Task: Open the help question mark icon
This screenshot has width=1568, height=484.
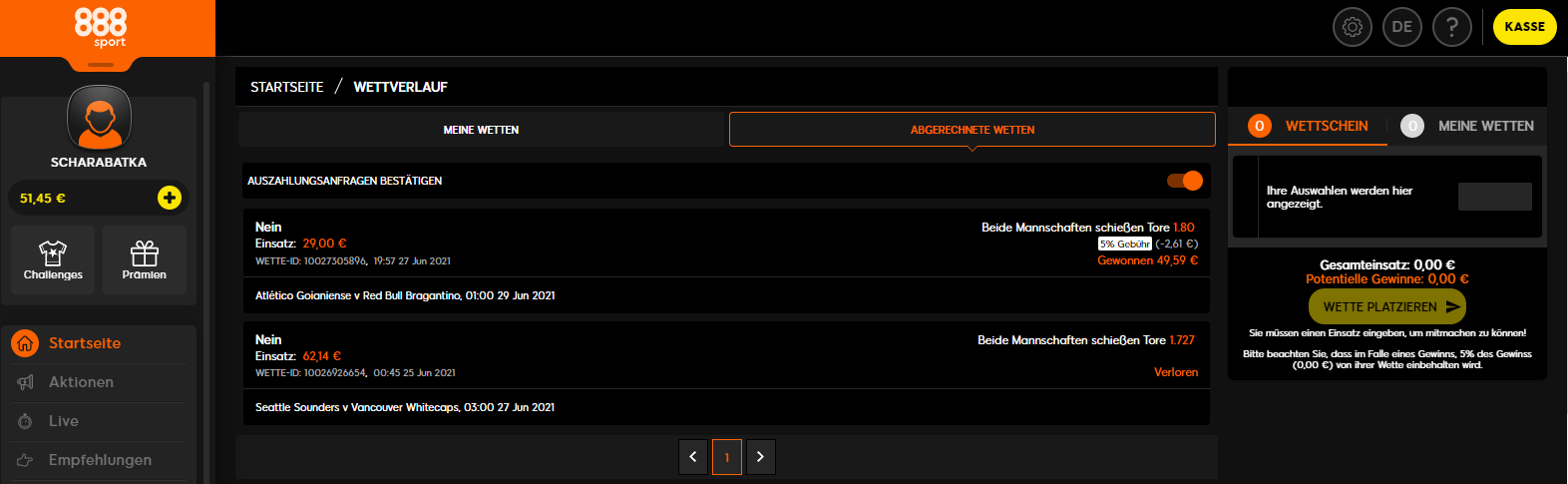Action: tap(1452, 27)
